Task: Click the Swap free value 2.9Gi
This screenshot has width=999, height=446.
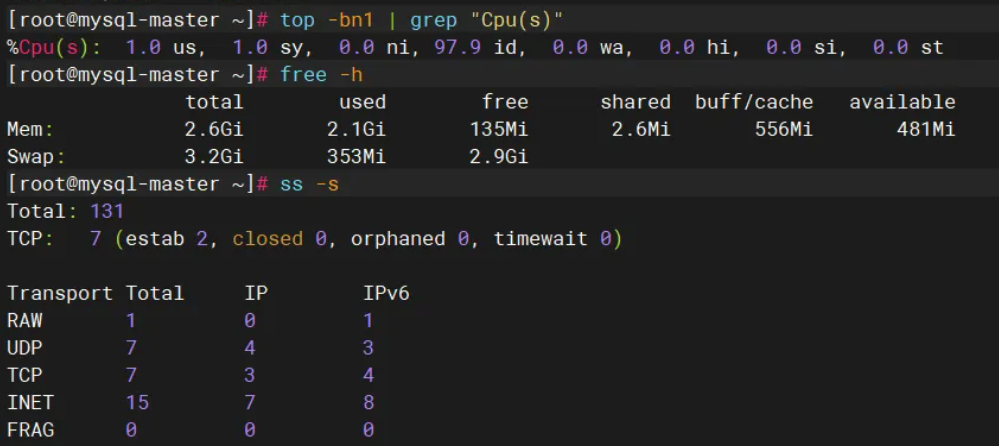Action: tap(499, 157)
